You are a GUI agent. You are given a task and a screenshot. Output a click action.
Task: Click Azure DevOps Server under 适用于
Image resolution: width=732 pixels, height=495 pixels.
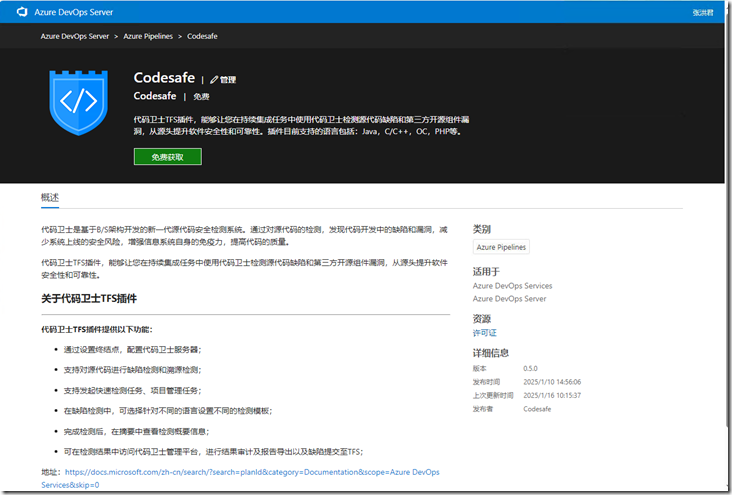(x=509, y=299)
